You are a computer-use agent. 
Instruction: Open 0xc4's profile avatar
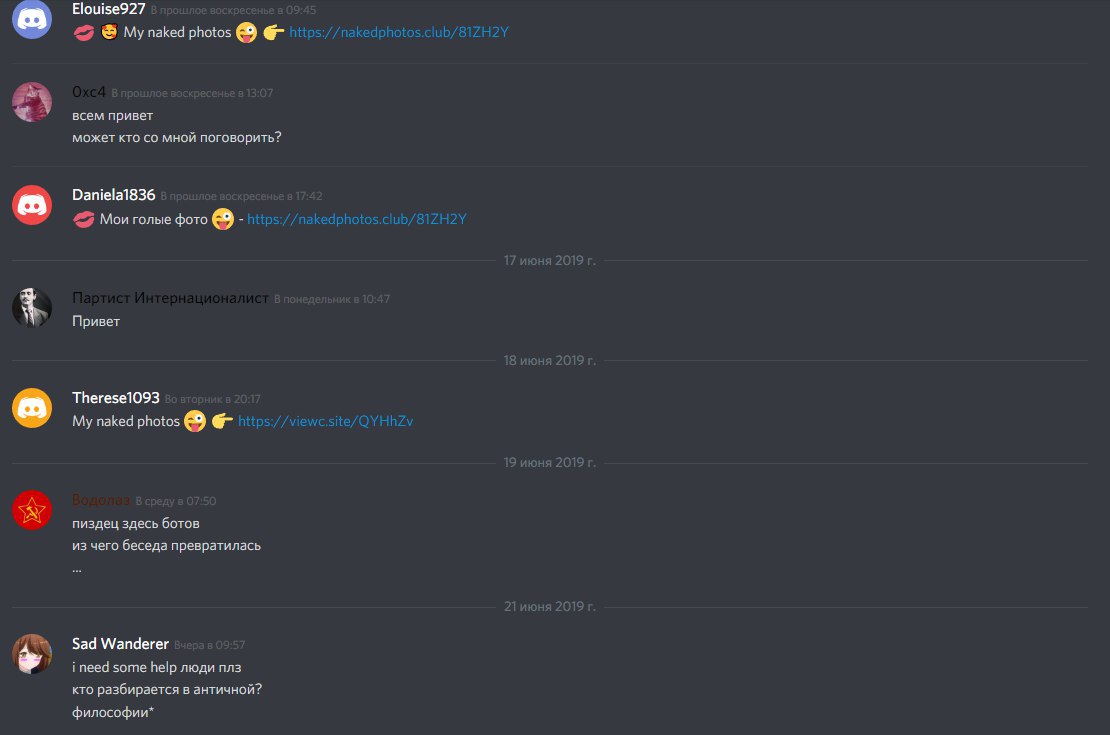(x=32, y=102)
